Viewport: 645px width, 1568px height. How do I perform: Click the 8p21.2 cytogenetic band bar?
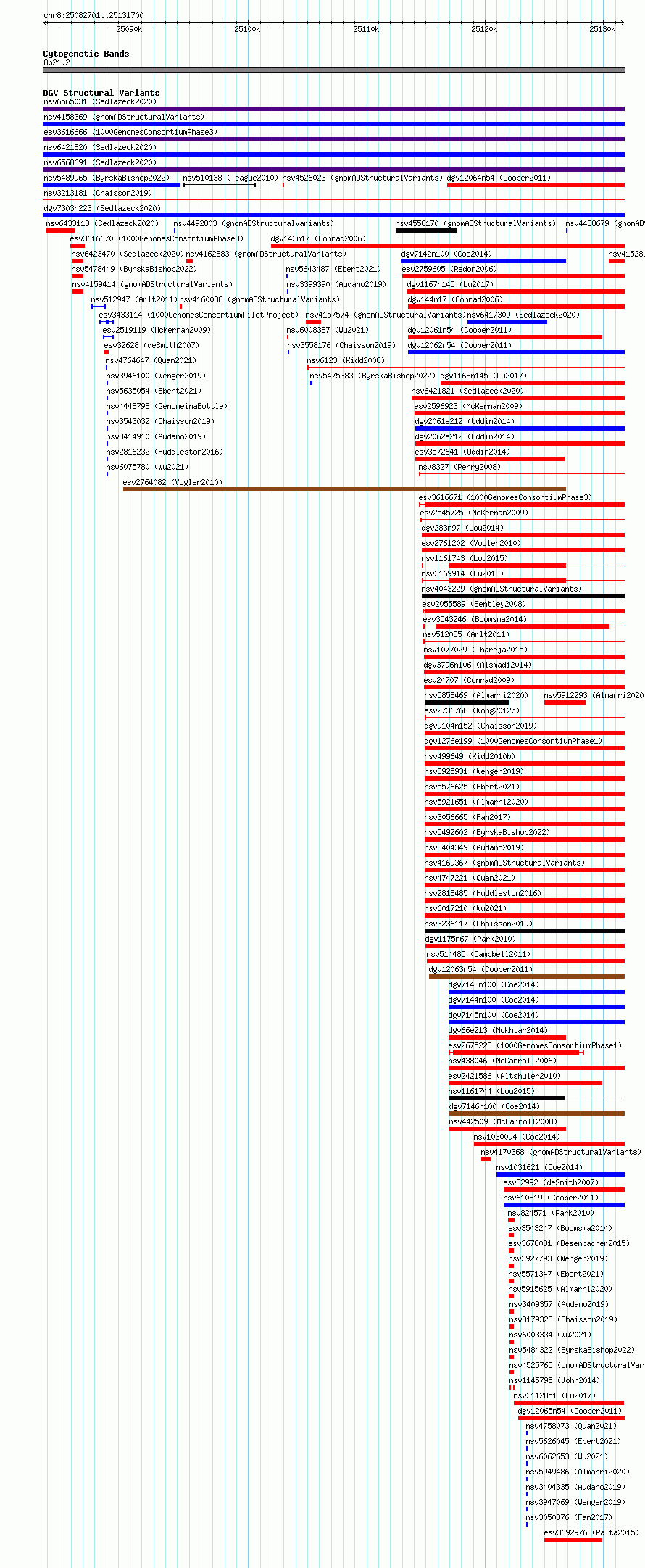(333, 70)
